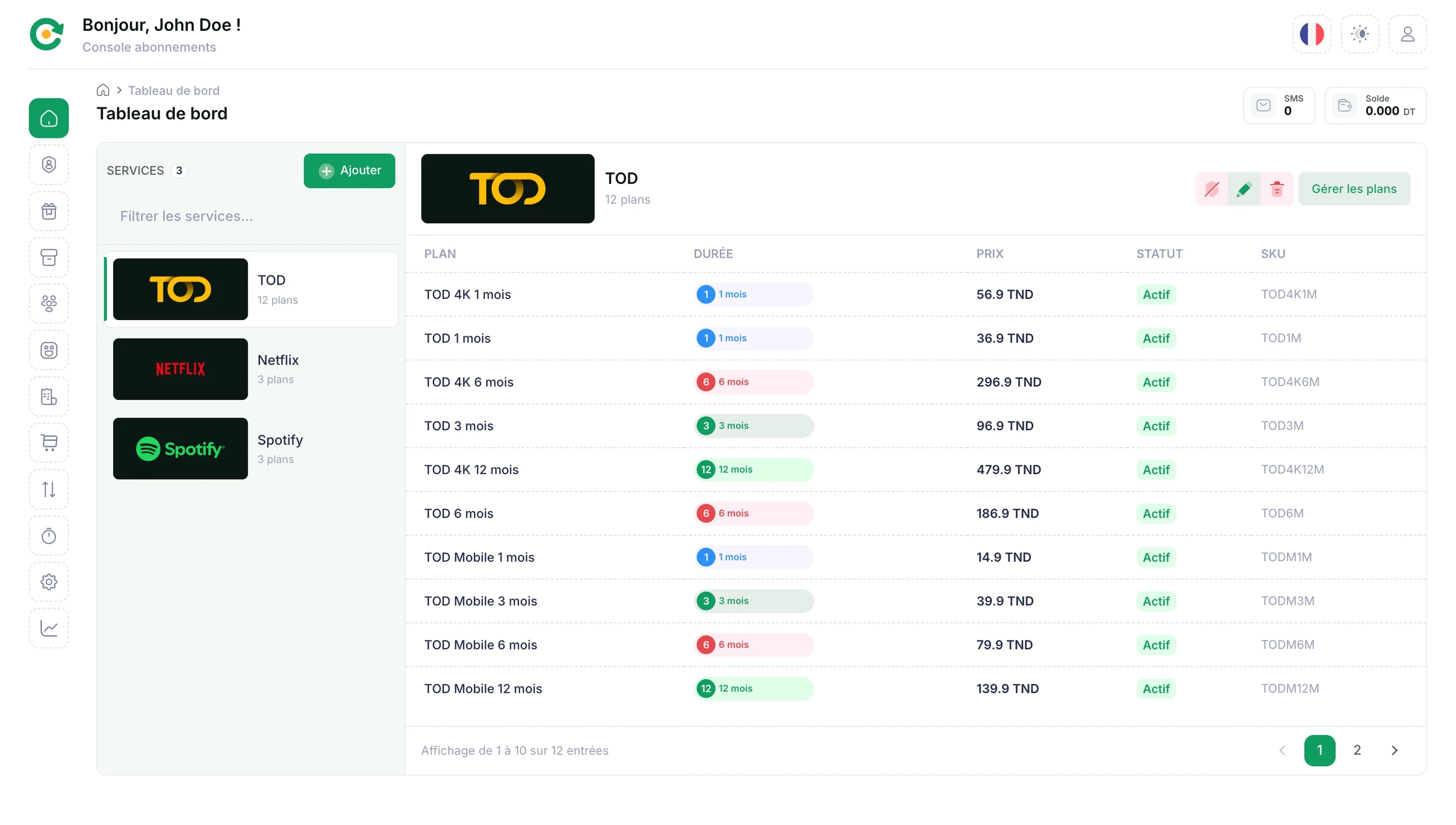
Task: Click the TOD Mobile 3 mois plan name
Action: 480,601
